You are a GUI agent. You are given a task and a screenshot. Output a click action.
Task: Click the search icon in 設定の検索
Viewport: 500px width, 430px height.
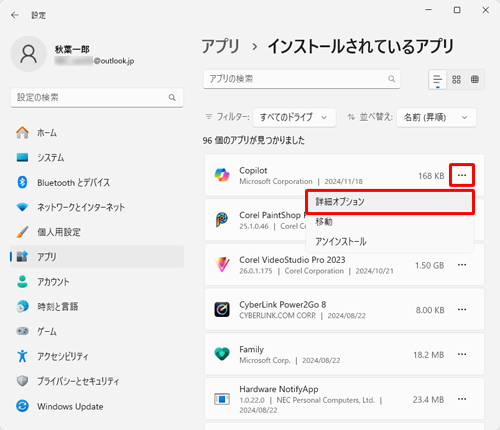pos(172,97)
